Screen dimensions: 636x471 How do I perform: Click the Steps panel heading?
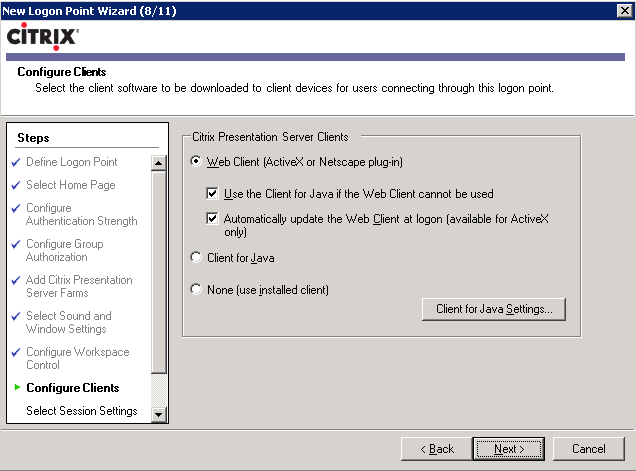(x=33, y=138)
